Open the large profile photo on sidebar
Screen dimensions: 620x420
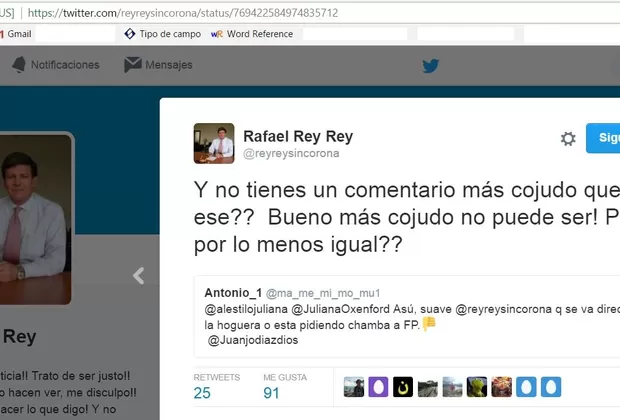coord(36,219)
